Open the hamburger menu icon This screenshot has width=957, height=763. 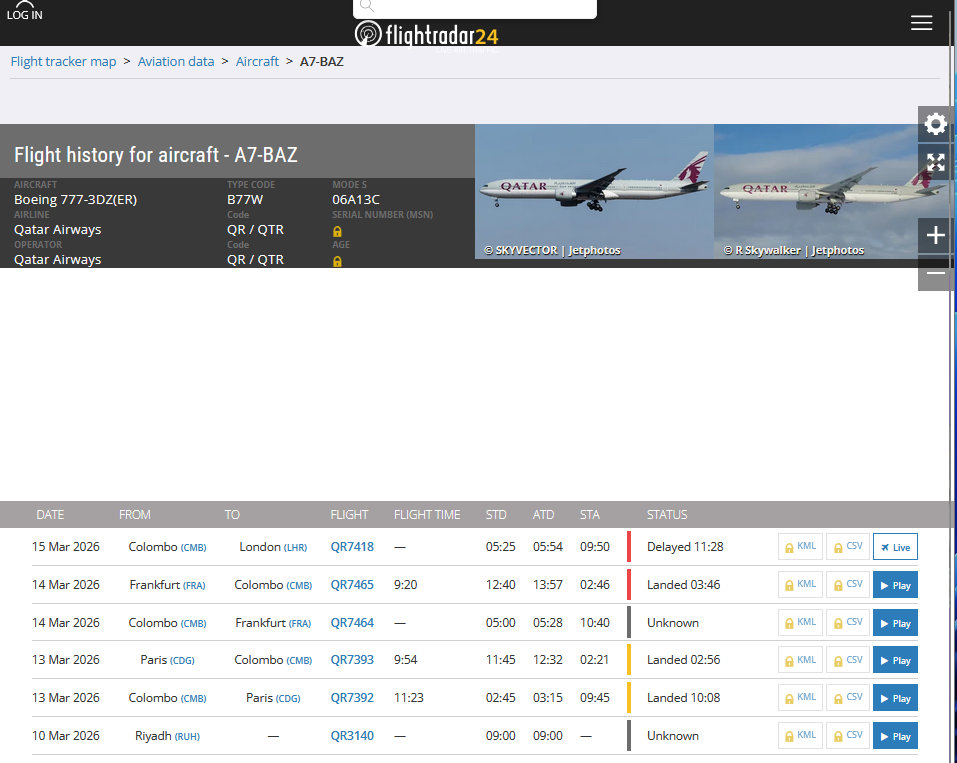(921, 23)
